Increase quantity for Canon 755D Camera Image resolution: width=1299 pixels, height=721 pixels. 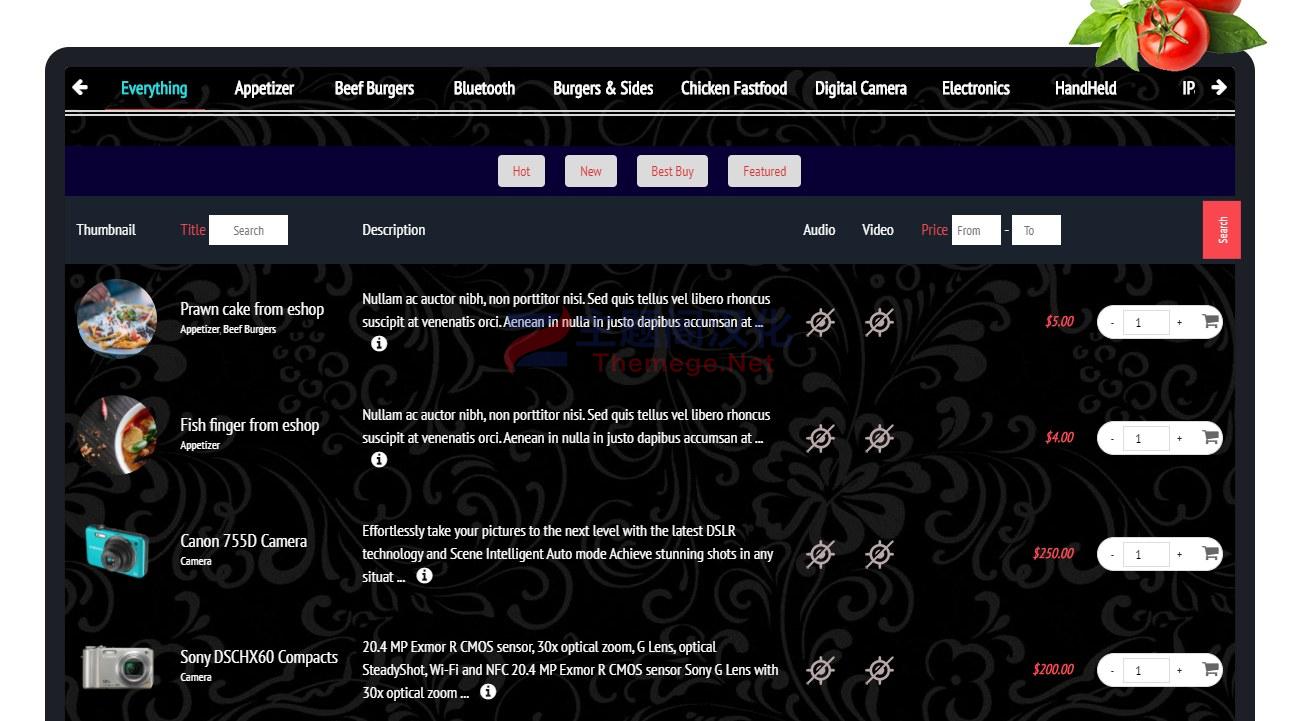[1180, 554]
